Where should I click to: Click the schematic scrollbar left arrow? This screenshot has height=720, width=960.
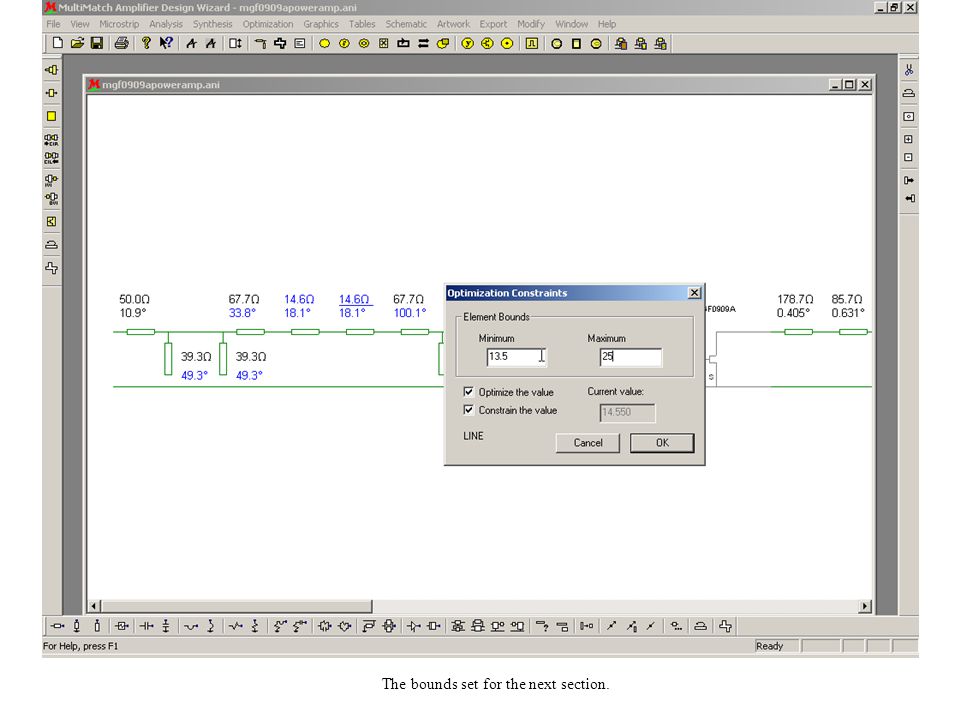94,606
